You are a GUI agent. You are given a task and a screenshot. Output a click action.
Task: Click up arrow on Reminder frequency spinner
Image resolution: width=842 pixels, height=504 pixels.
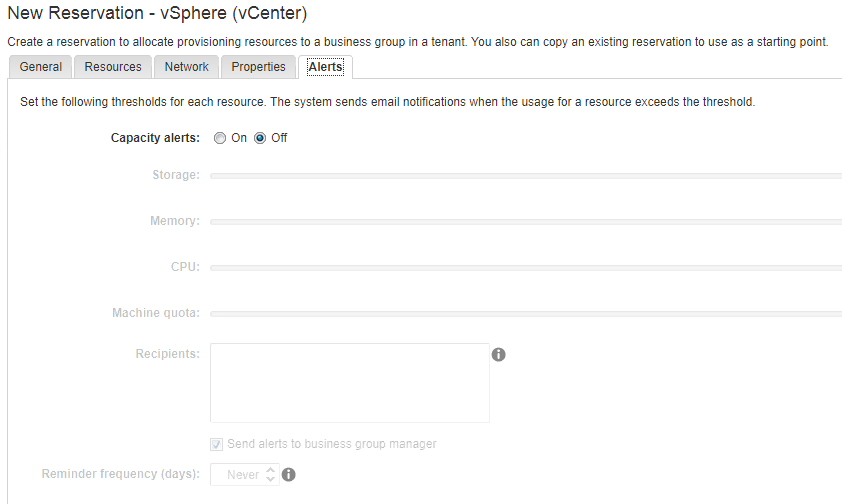click(270, 470)
